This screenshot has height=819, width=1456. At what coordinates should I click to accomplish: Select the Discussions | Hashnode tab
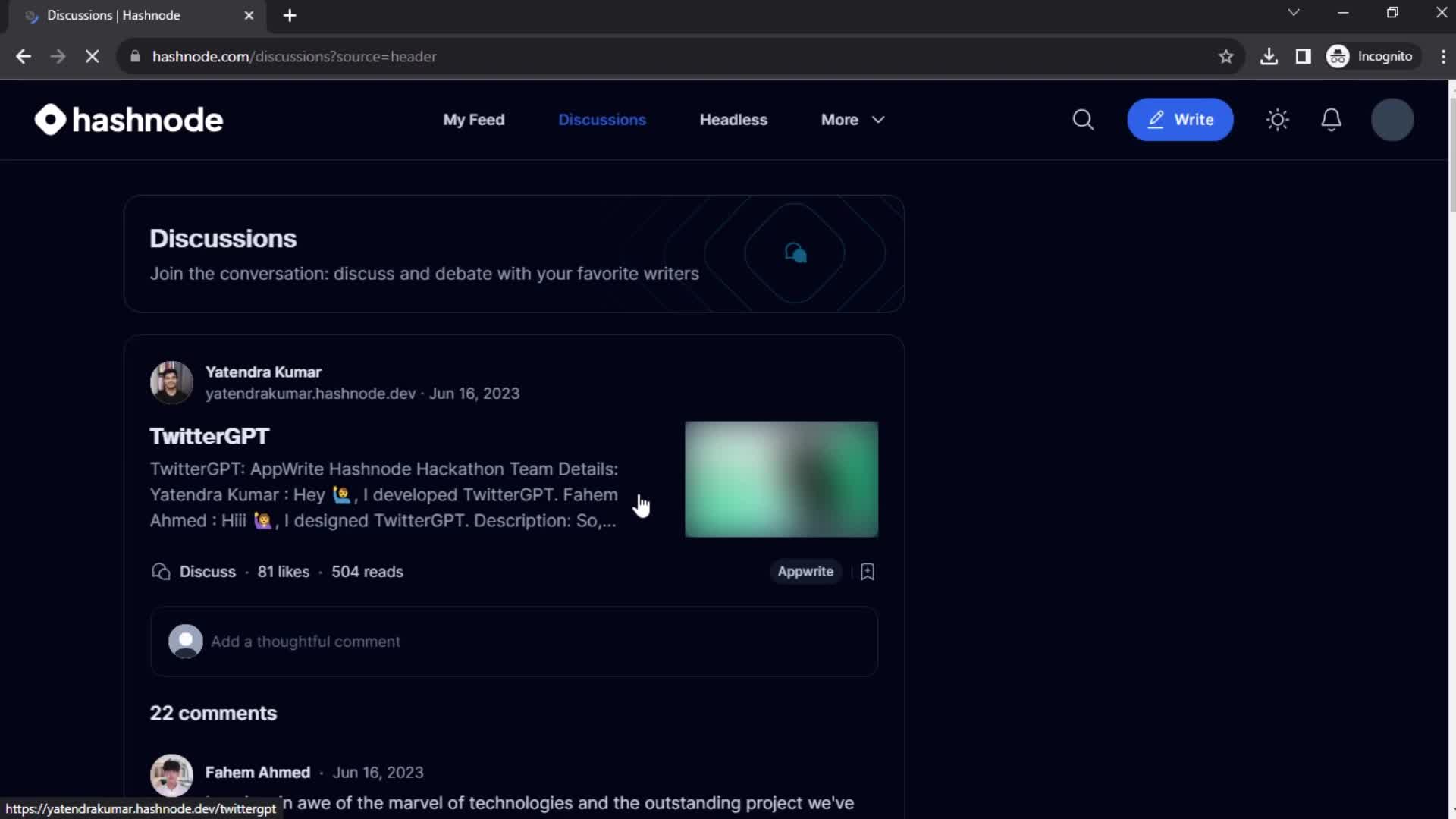point(136,16)
